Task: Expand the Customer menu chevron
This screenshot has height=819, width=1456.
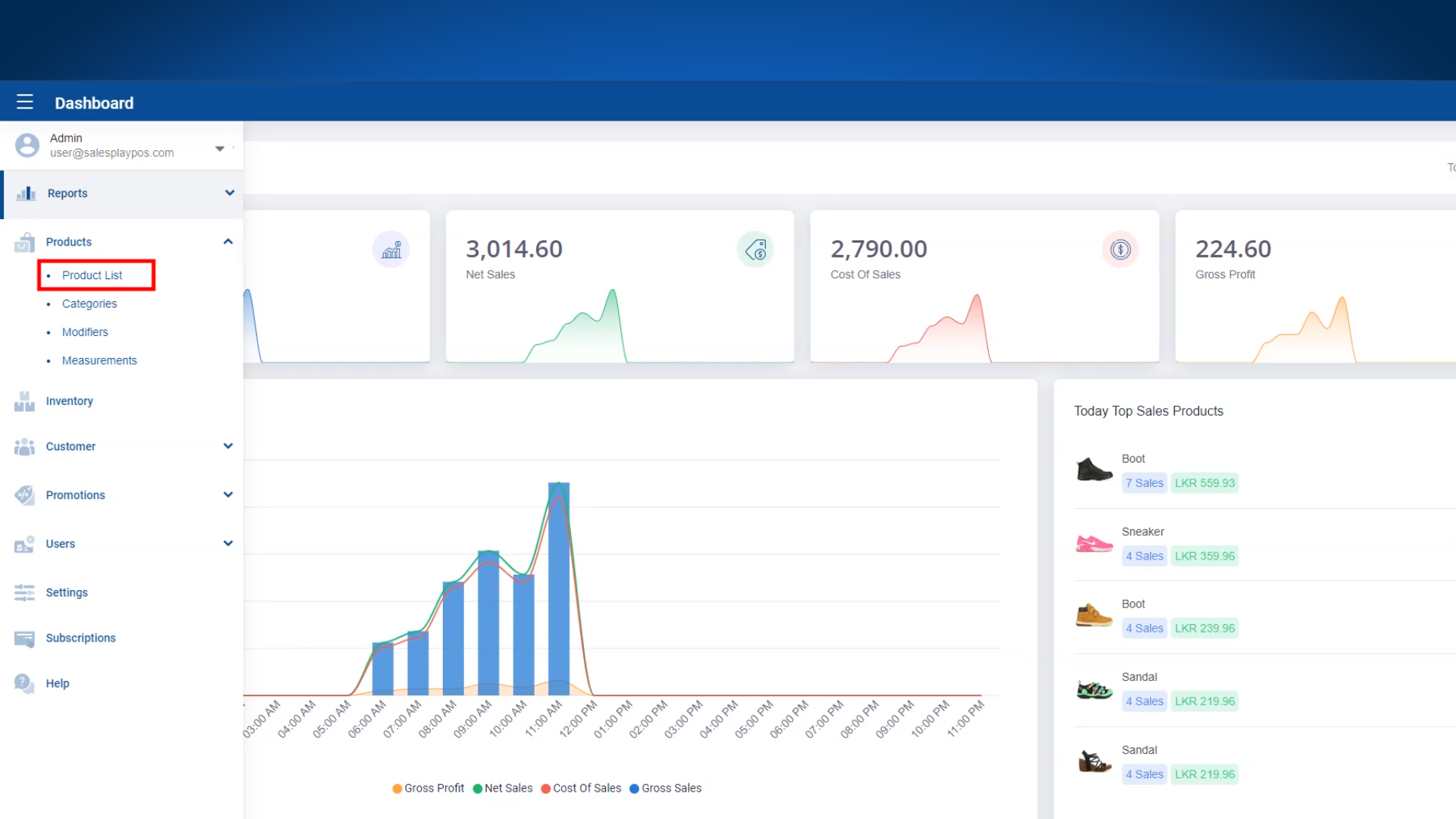Action: pyautogui.click(x=227, y=446)
